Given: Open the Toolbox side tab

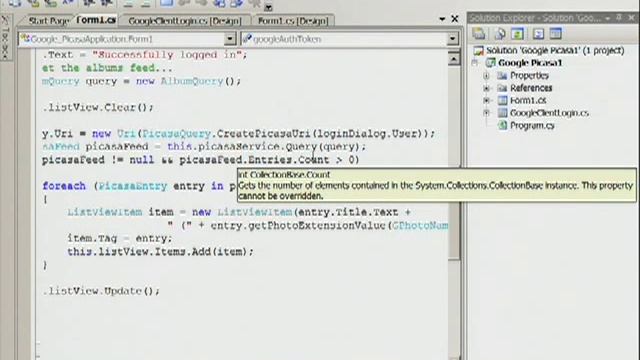Looking at the screenshot, I should point(5,38).
